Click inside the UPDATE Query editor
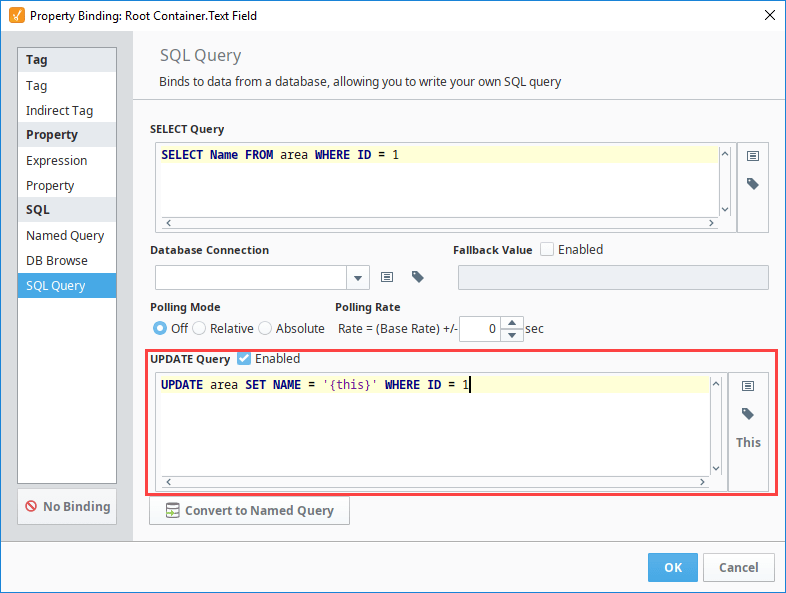This screenshot has height=593, width=786. [x=434, y=426]
